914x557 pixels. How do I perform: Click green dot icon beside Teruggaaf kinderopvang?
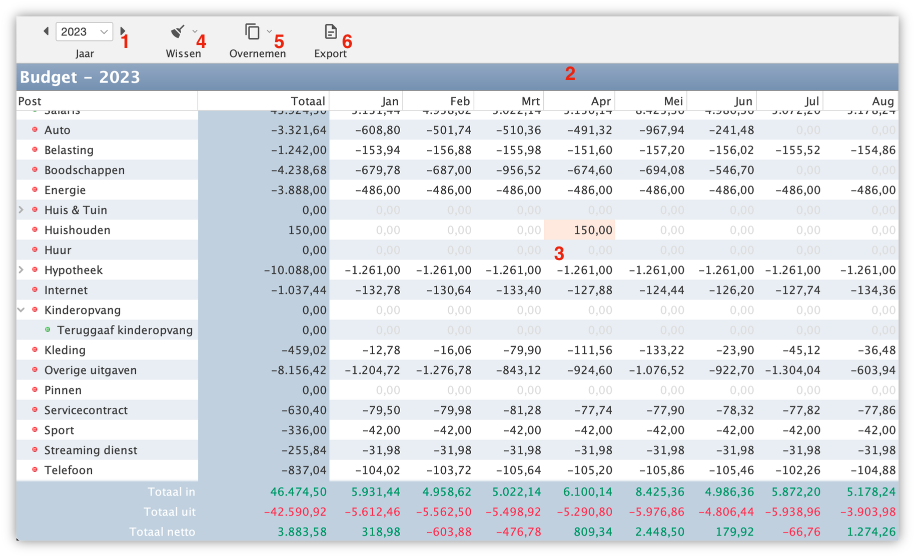click(x=48, y=330)
